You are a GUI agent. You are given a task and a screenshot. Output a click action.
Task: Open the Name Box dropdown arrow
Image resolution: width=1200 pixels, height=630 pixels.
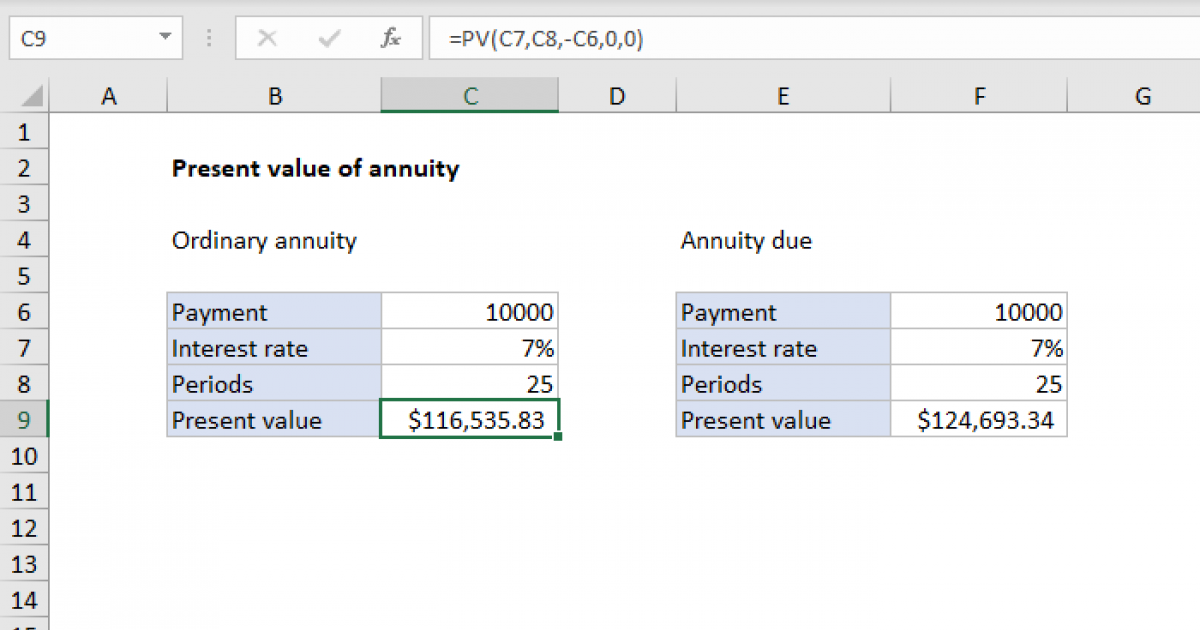[x=165, y=38]
